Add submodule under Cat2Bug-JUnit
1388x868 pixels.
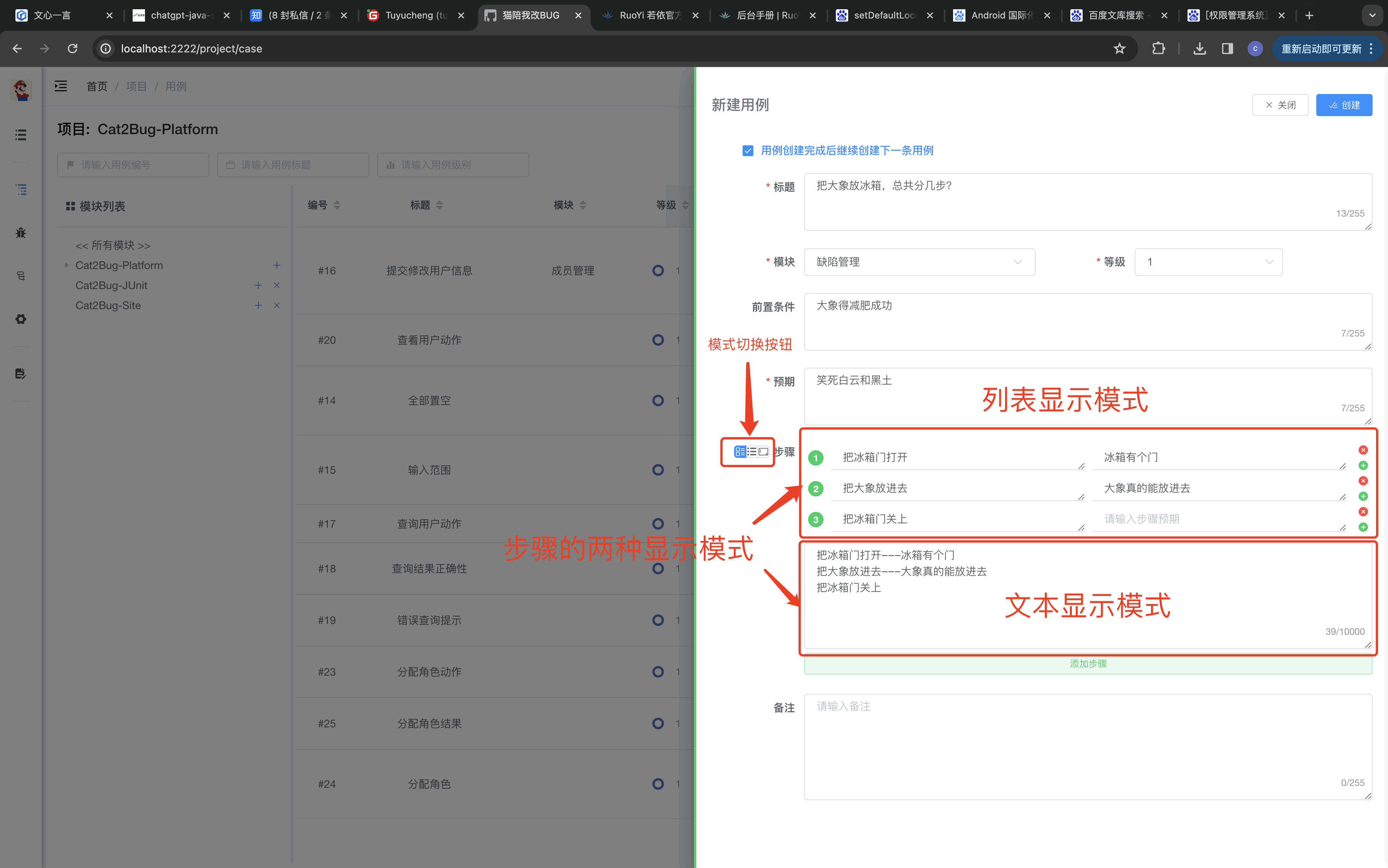pyautogui.click(x=258, y=285)
